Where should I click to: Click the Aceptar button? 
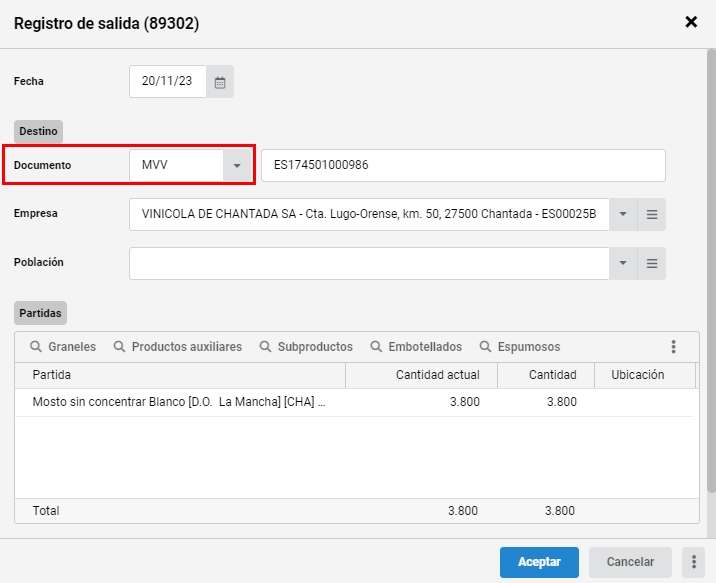(539, 562)
